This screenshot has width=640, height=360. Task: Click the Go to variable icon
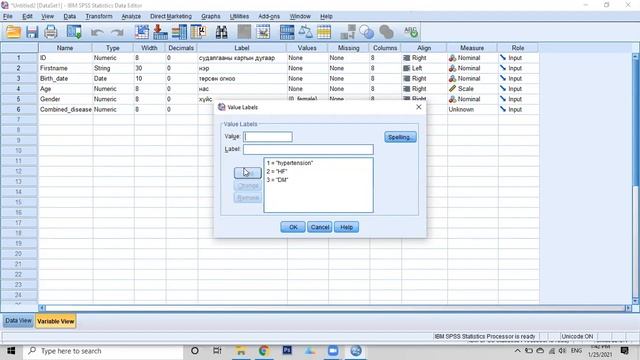tap(160, 32)
